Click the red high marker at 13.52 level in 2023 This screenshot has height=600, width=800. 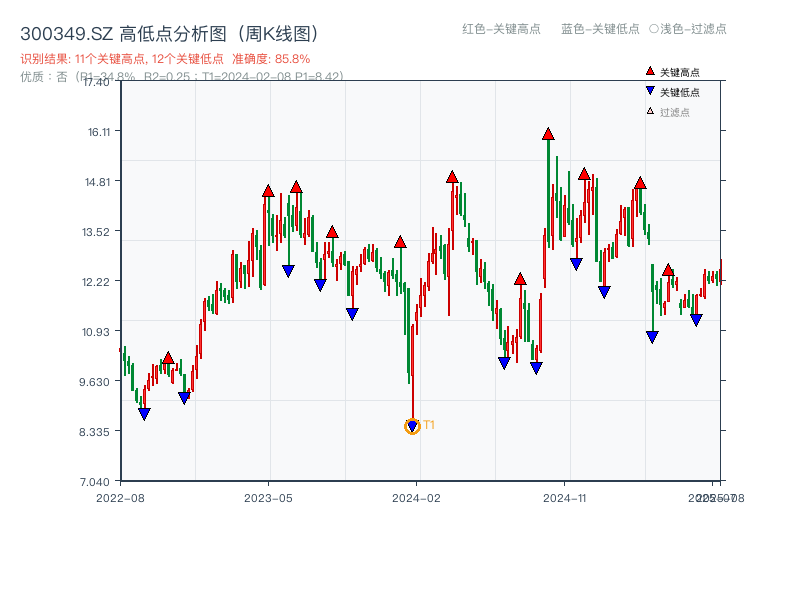(x=332, y=232)
